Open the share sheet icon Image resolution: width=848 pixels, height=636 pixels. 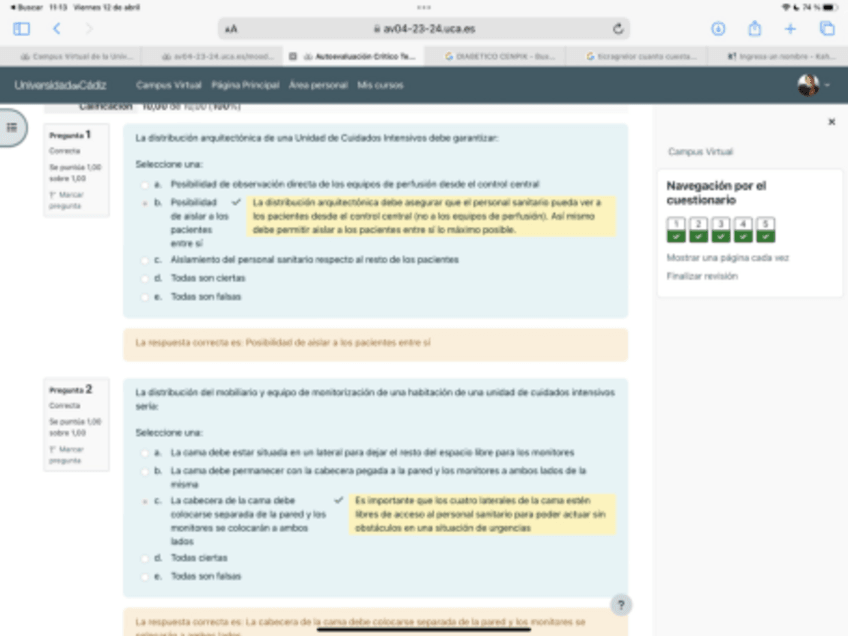pos(755,28)
